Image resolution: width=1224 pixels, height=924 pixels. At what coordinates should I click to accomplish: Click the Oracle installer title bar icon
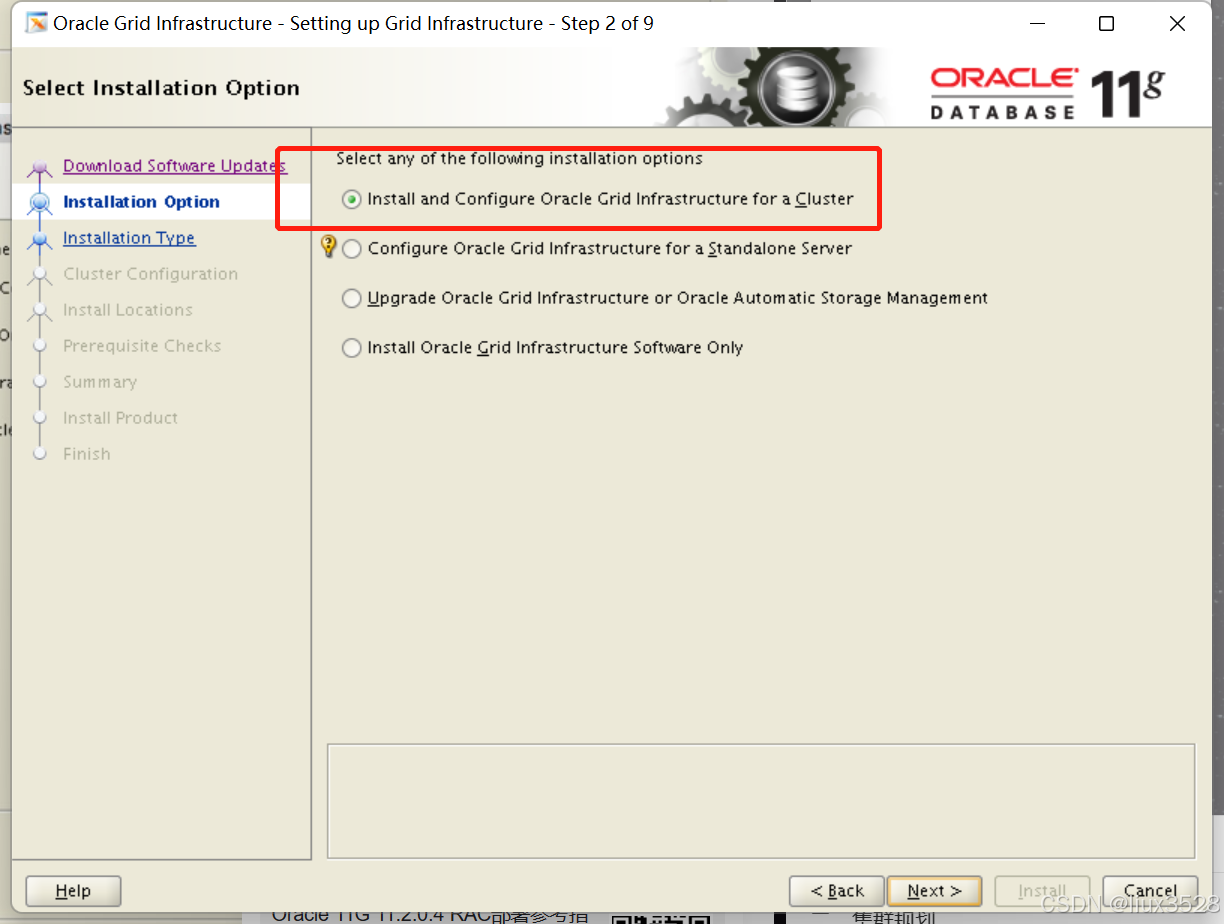pos(36,23)
